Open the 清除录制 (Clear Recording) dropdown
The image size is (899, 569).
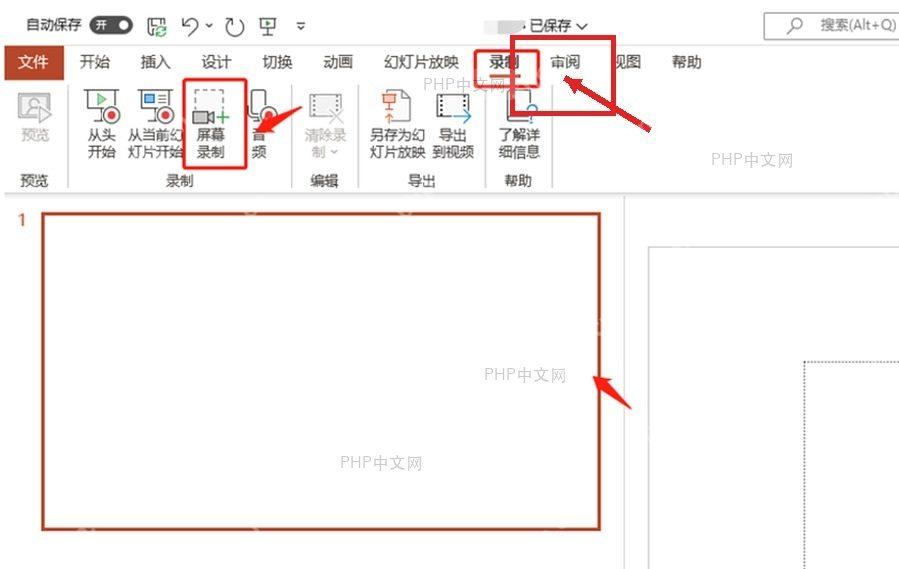coord(325,126)
